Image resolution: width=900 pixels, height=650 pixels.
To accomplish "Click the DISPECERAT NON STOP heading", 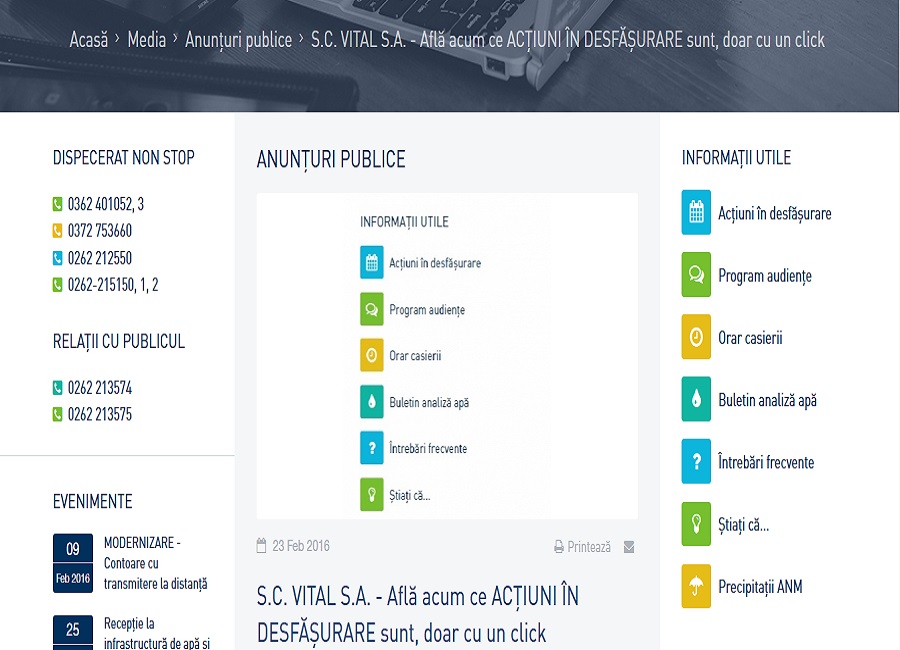I will (123, 157).
